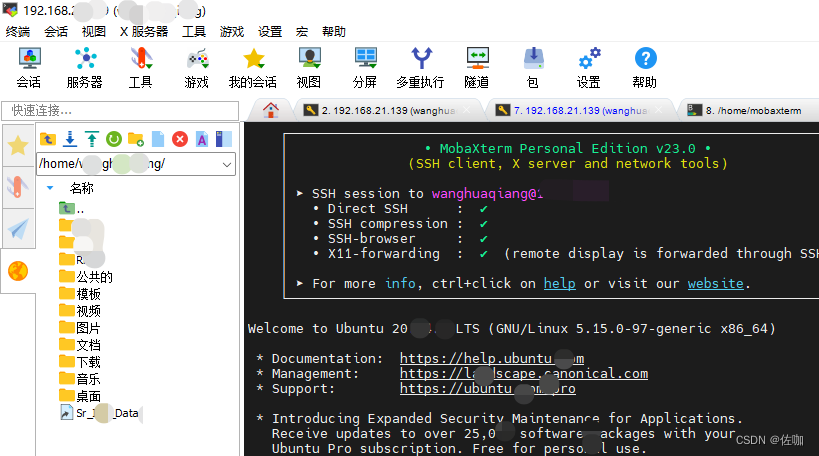Select the 公共的 folder
Image resolution: width=819 pixels, height=456 pixels.
86,277
